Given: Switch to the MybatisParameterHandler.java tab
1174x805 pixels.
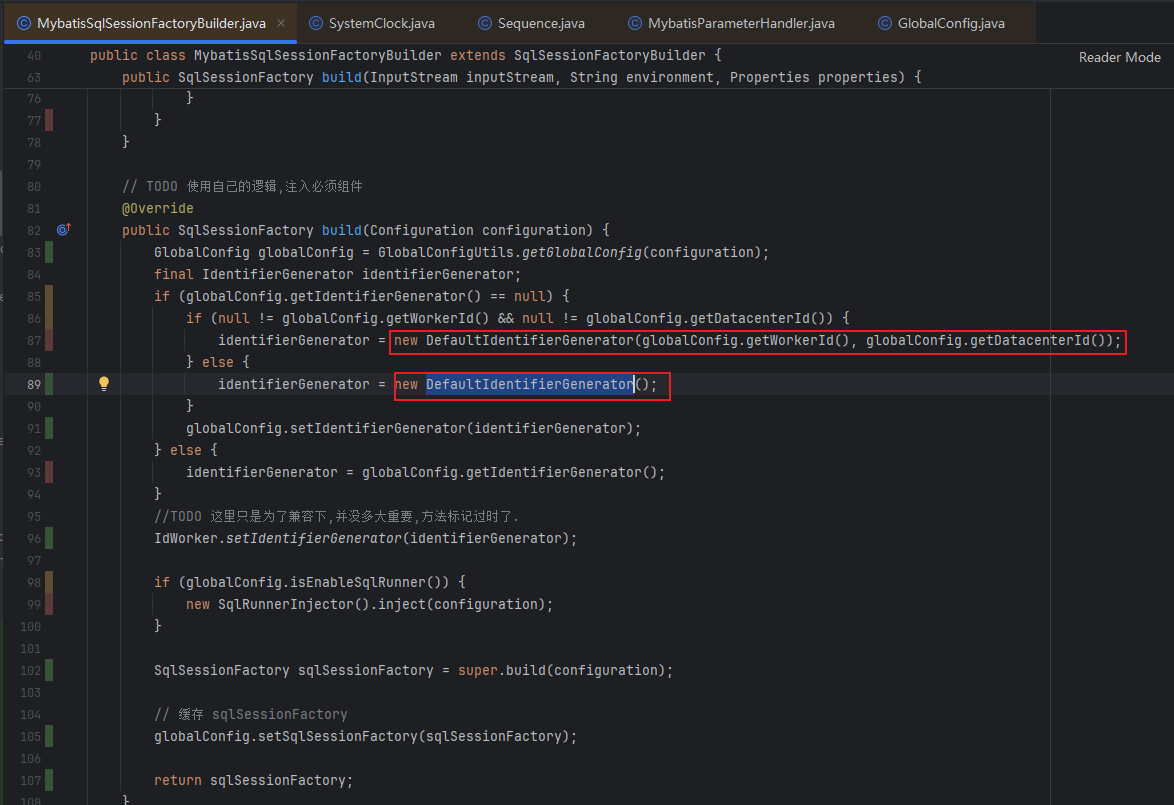Looking at the screenshot, I should (741, 23).
